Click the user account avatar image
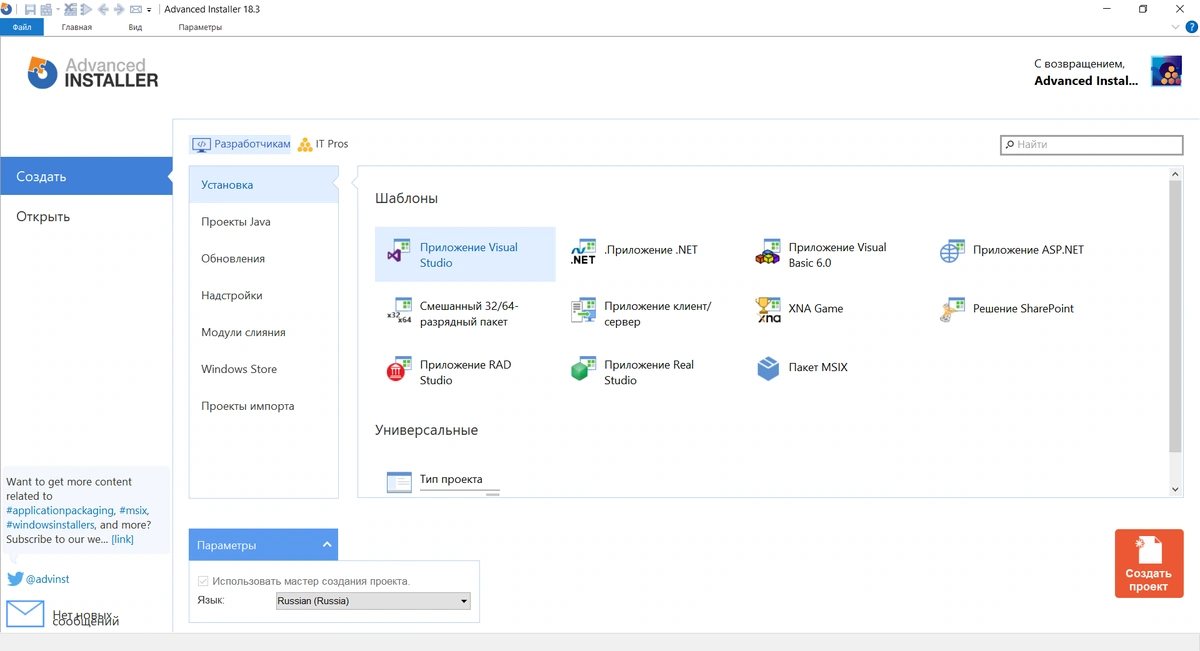The width and height of the screenshot is (1200, 651). pos(1166,71)
